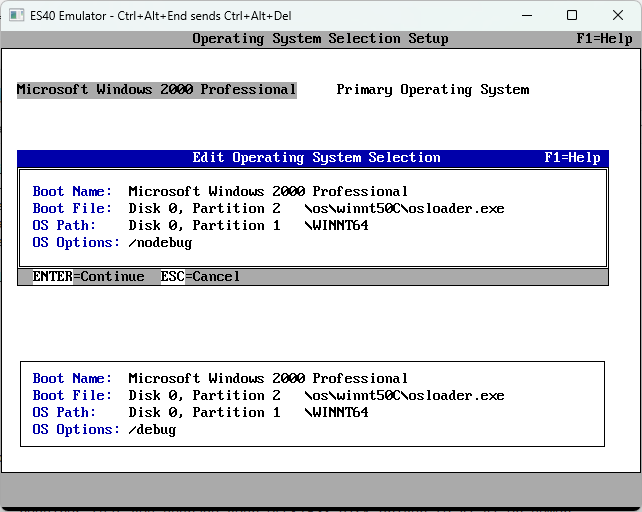
Task: Click the Operating System Selection Setup title
Action: click(x=320, y=39)
